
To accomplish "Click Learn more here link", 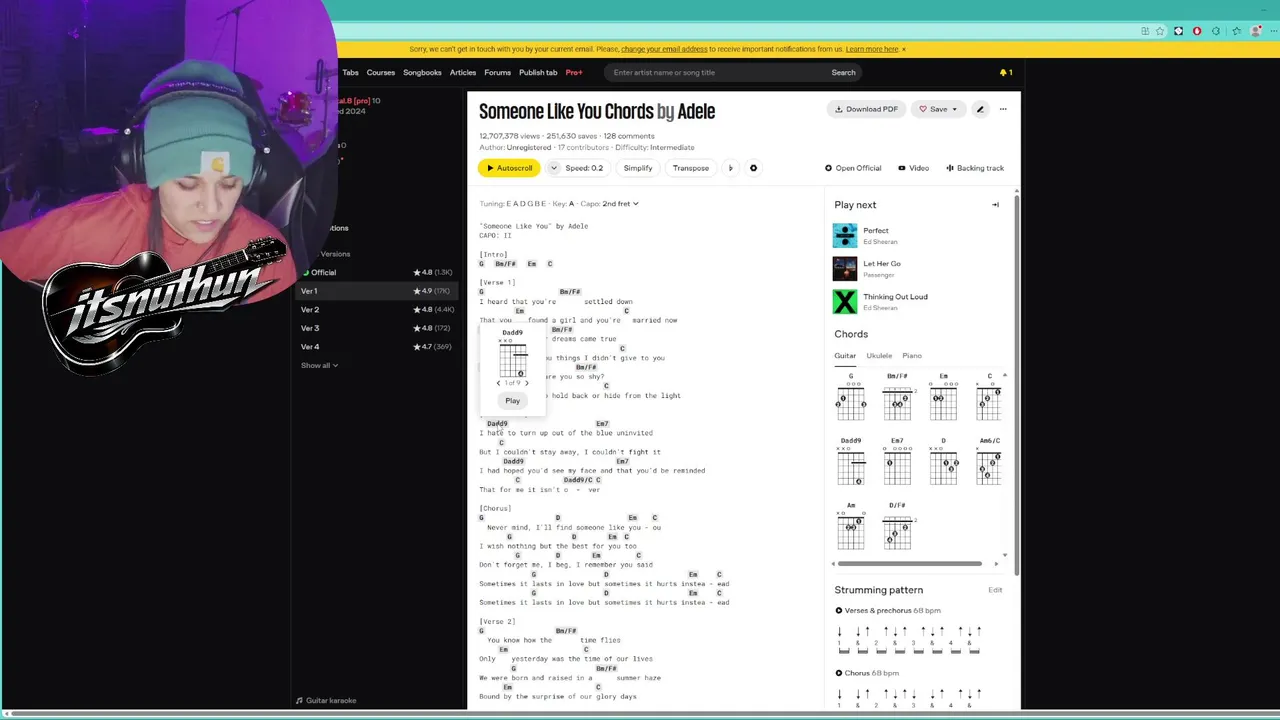I will click(872, 49).
